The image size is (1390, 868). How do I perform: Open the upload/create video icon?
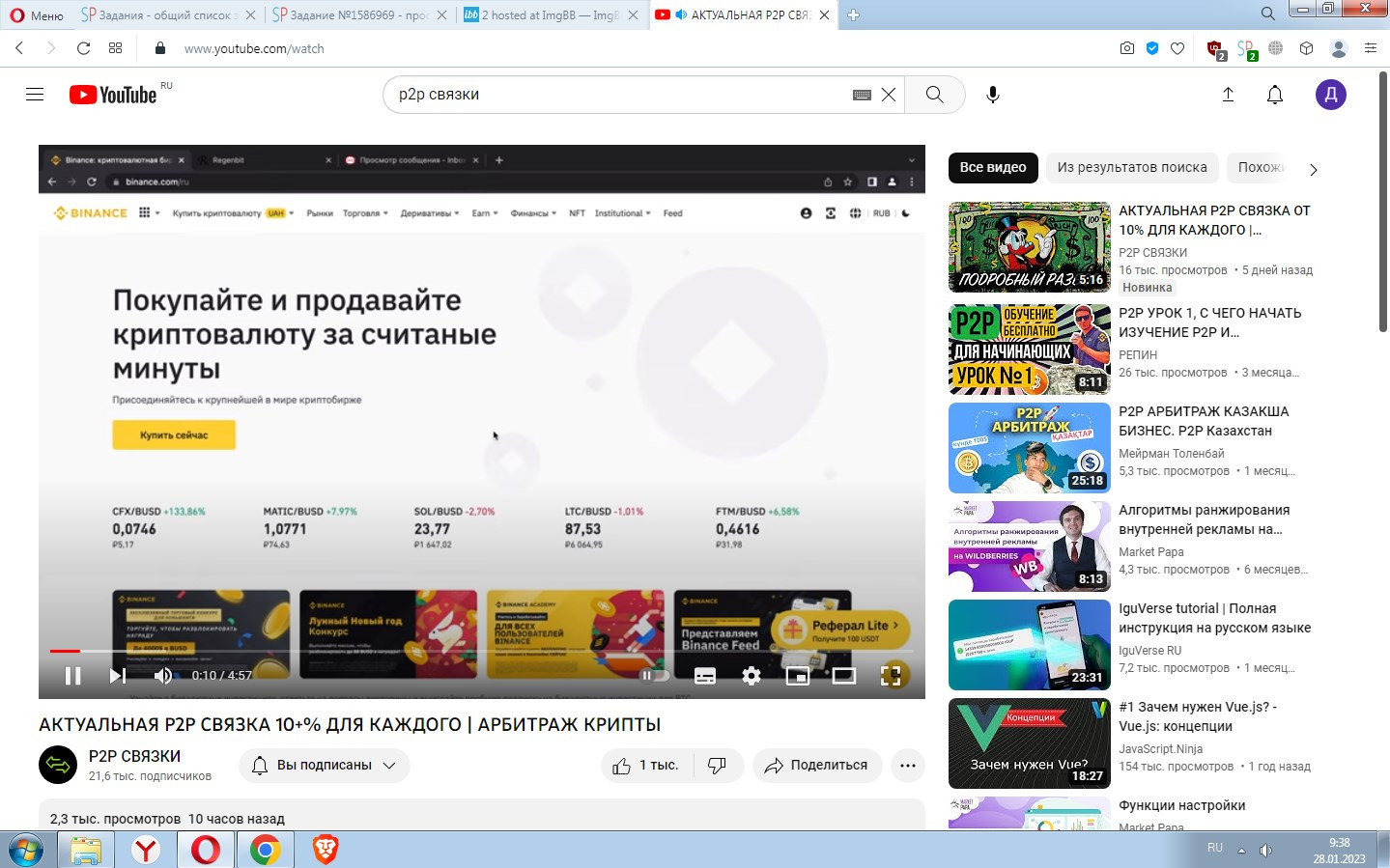point(1228,95)
